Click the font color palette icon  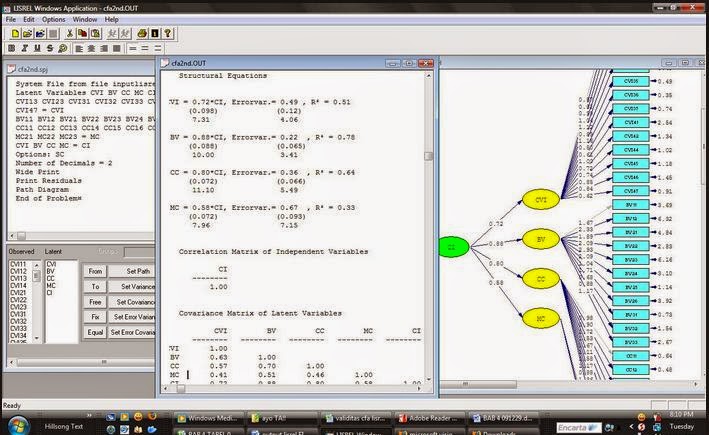63,48
